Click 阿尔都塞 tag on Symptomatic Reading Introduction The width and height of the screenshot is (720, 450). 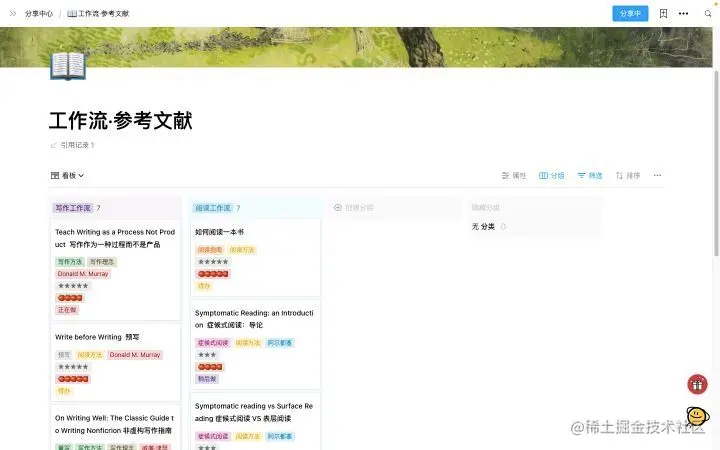(280, 343)
